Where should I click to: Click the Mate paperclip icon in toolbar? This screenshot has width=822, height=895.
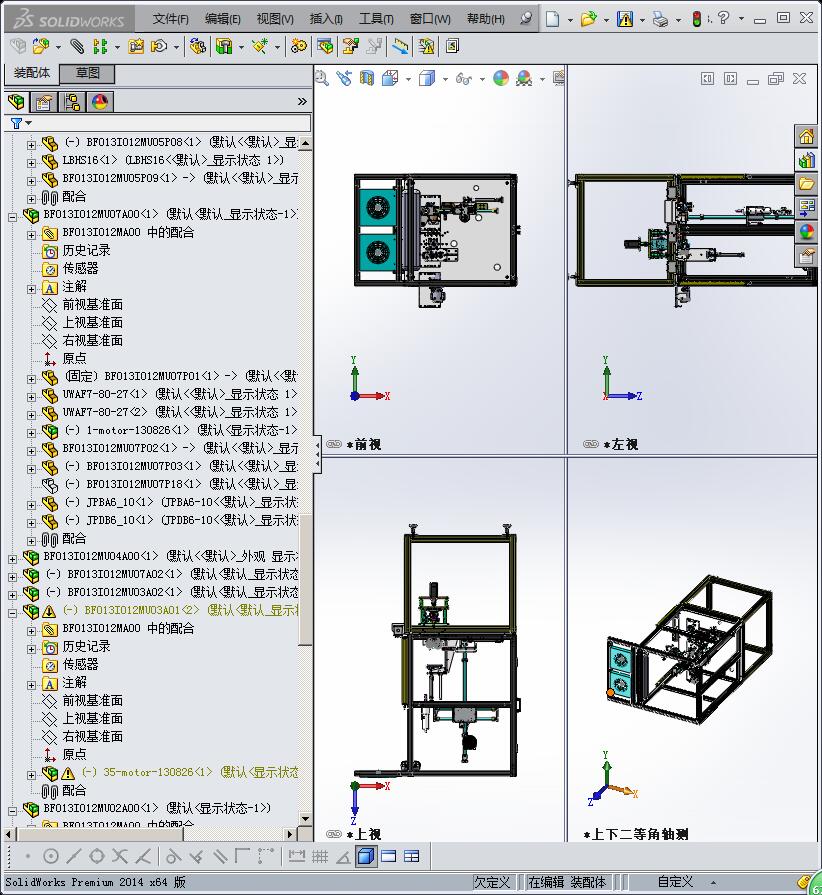[77, 46]
